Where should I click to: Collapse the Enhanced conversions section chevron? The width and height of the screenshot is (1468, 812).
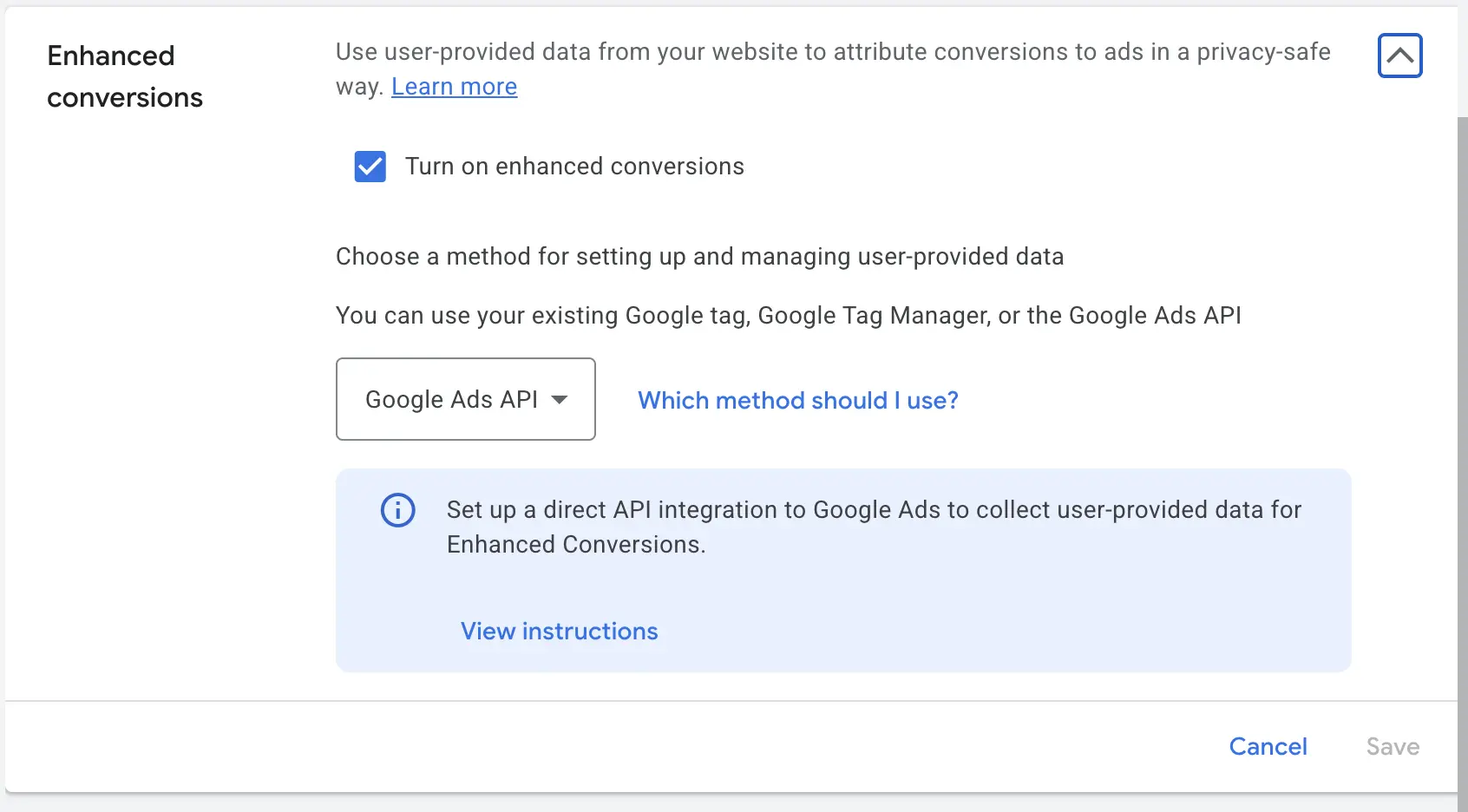(x=1399, y=56)
